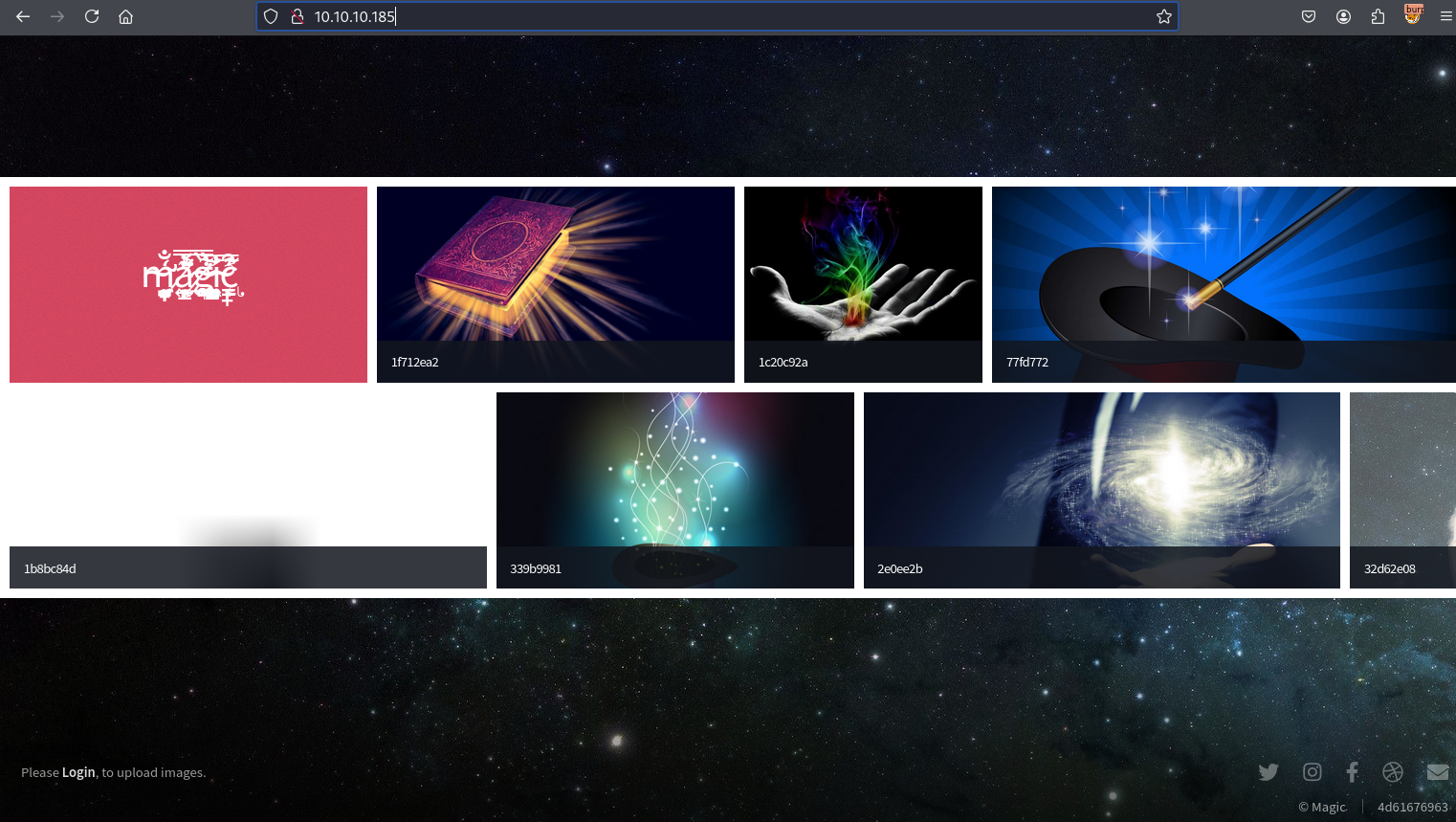This screenshot has height=822, width=1456.
Task: Open the magician hat image 77fd772
Action: click(1224, 284)
